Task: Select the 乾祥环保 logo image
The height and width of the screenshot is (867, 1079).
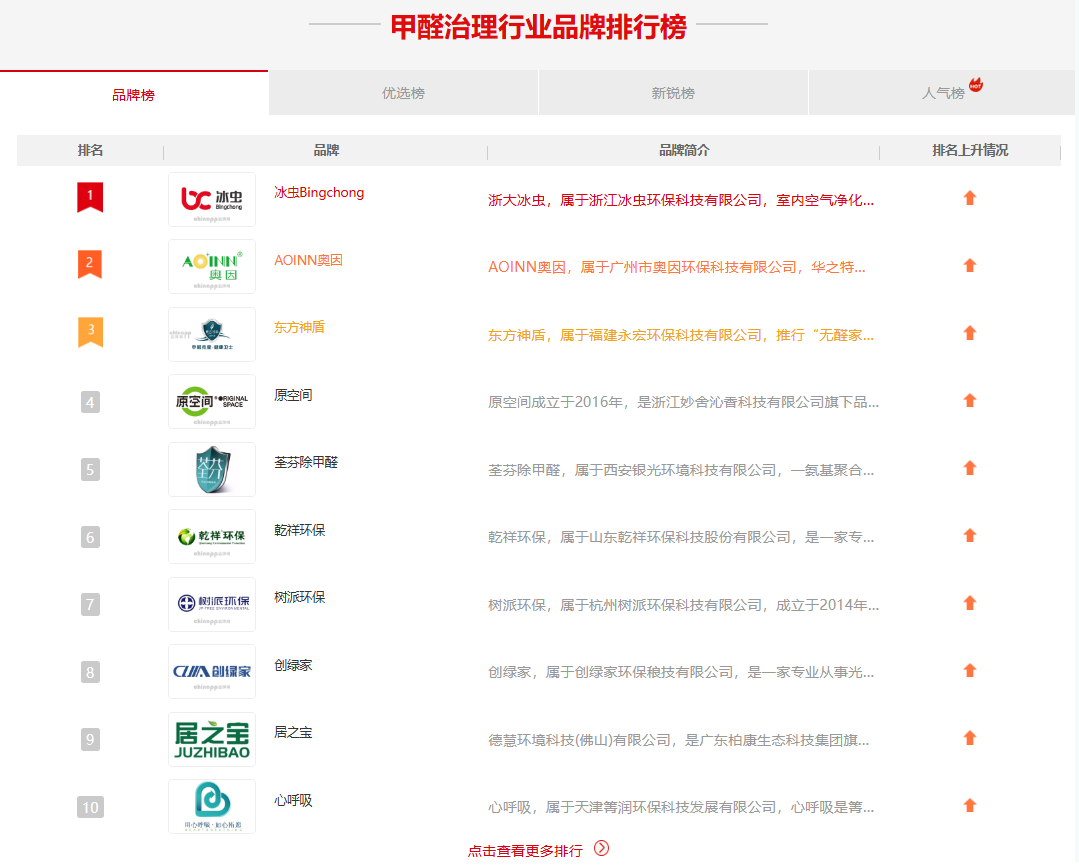Action: point(211,536)
